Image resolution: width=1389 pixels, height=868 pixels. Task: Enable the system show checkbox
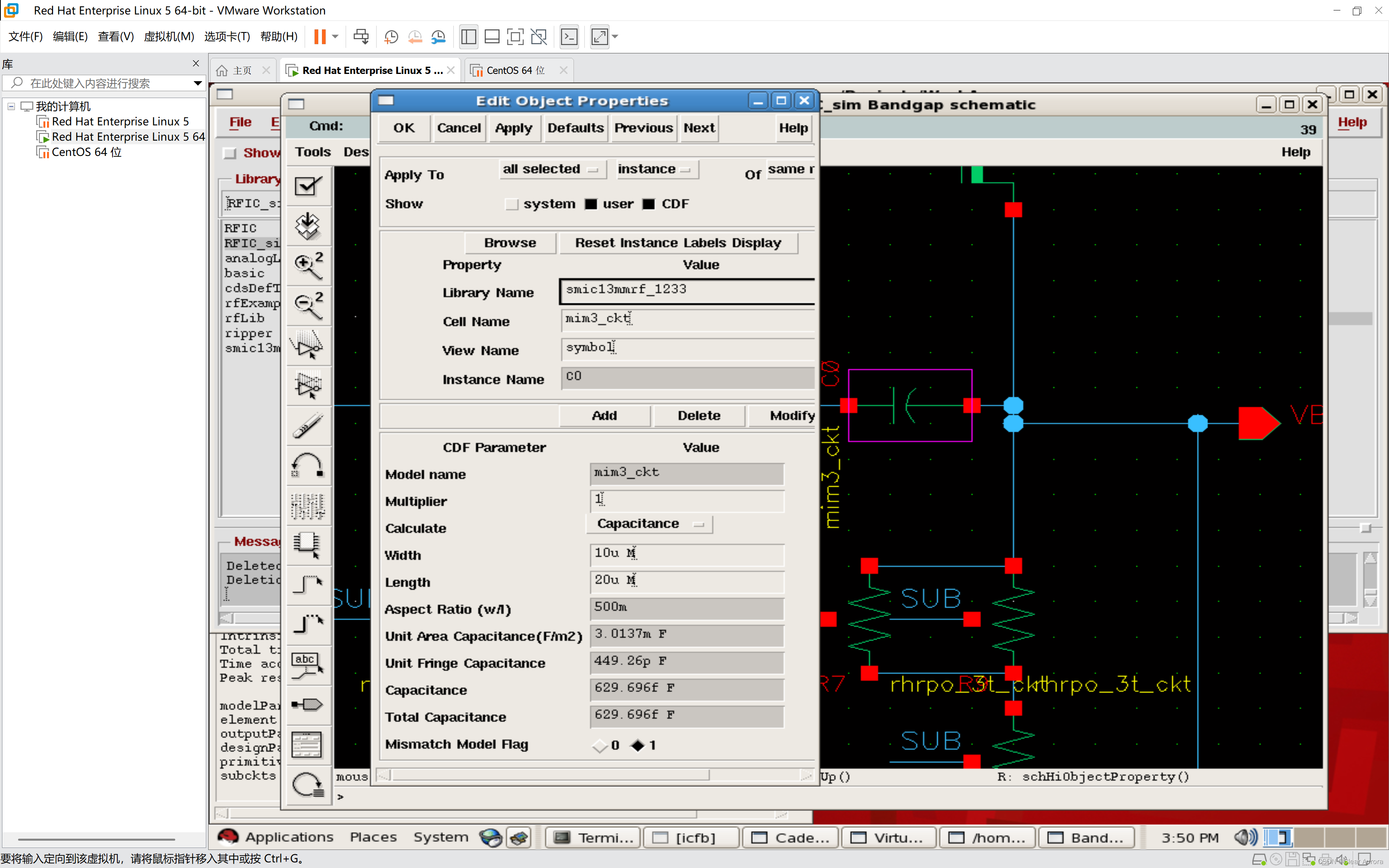pos(511,205)
